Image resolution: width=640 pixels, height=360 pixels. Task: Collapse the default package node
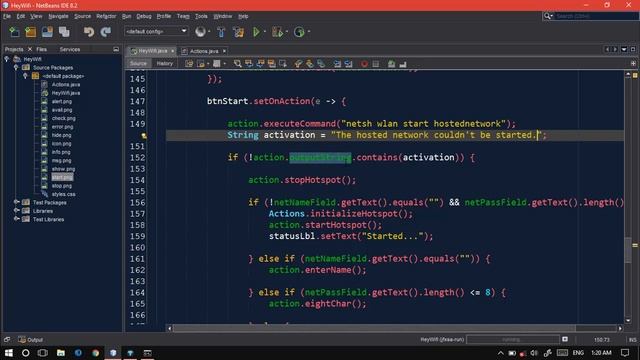tap(25, 76)
